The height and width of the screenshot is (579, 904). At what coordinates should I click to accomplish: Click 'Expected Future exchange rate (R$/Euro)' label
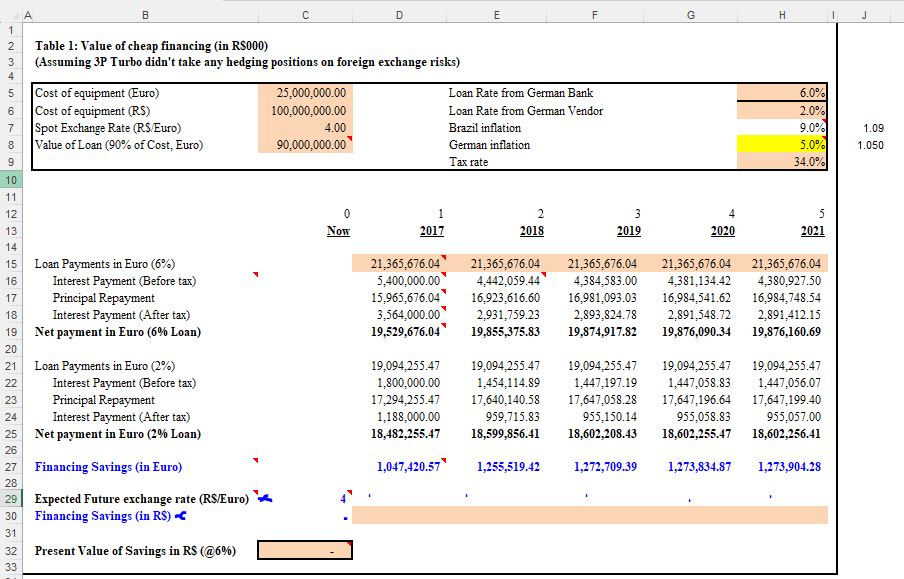tap(142, 499)
